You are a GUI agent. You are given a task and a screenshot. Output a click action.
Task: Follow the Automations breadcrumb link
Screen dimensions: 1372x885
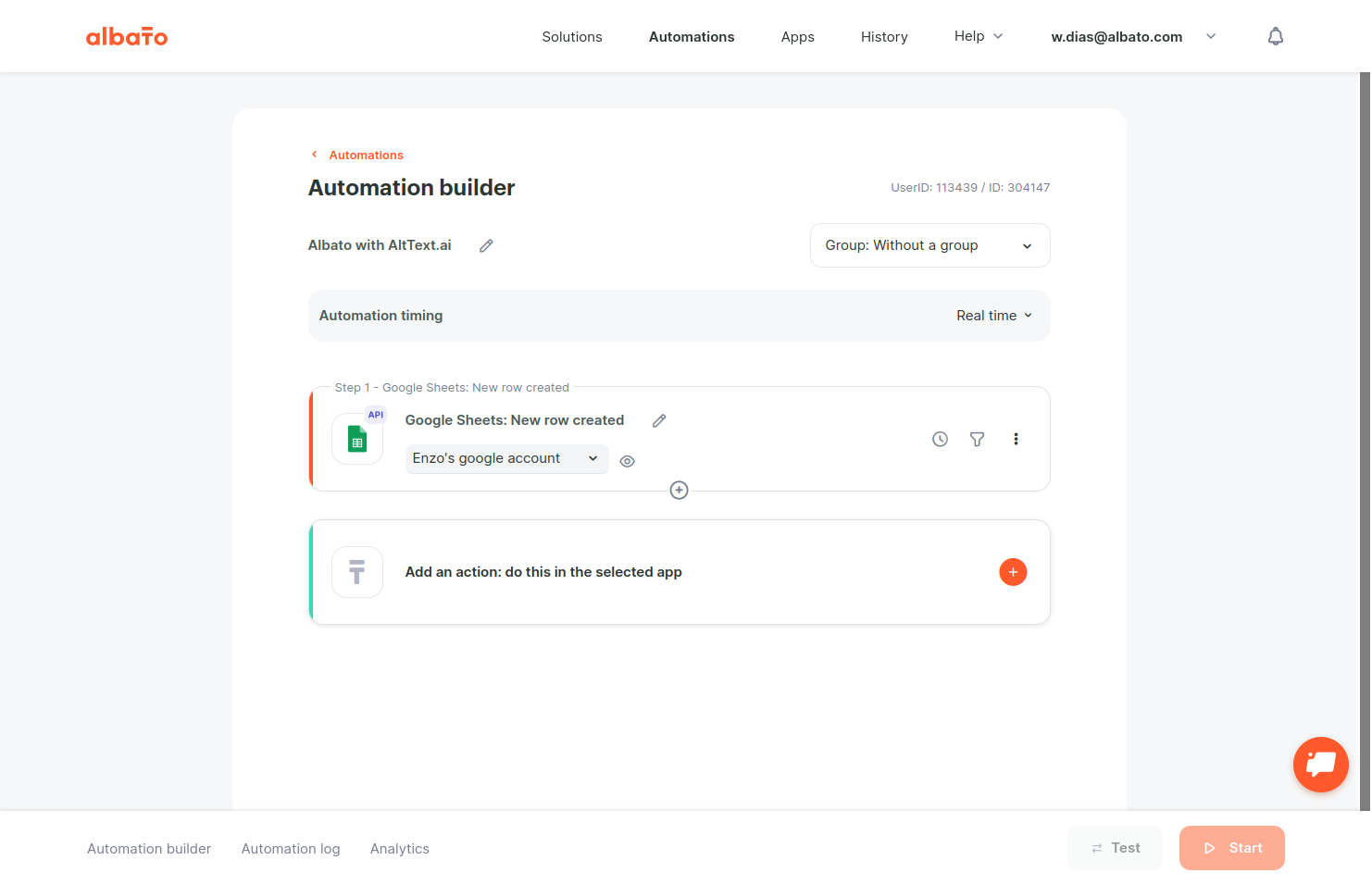tap(367, 155)
